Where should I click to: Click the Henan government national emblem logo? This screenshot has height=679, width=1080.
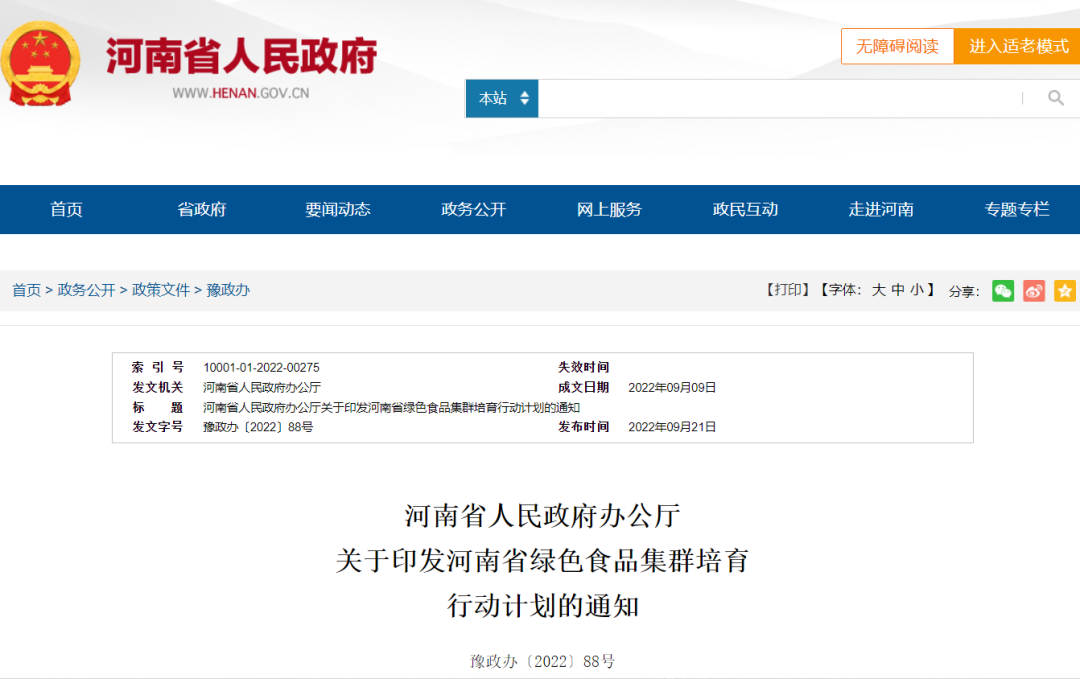click(x=40, y=63)
